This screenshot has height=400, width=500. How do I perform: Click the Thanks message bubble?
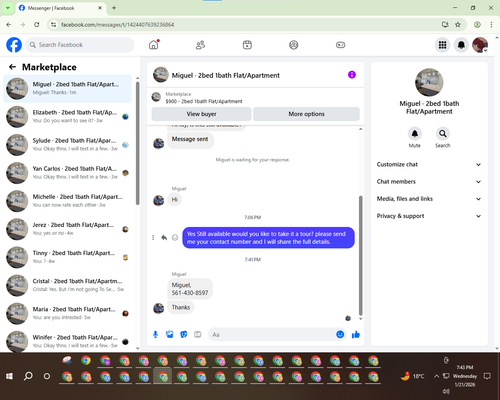tap(181, 307)
